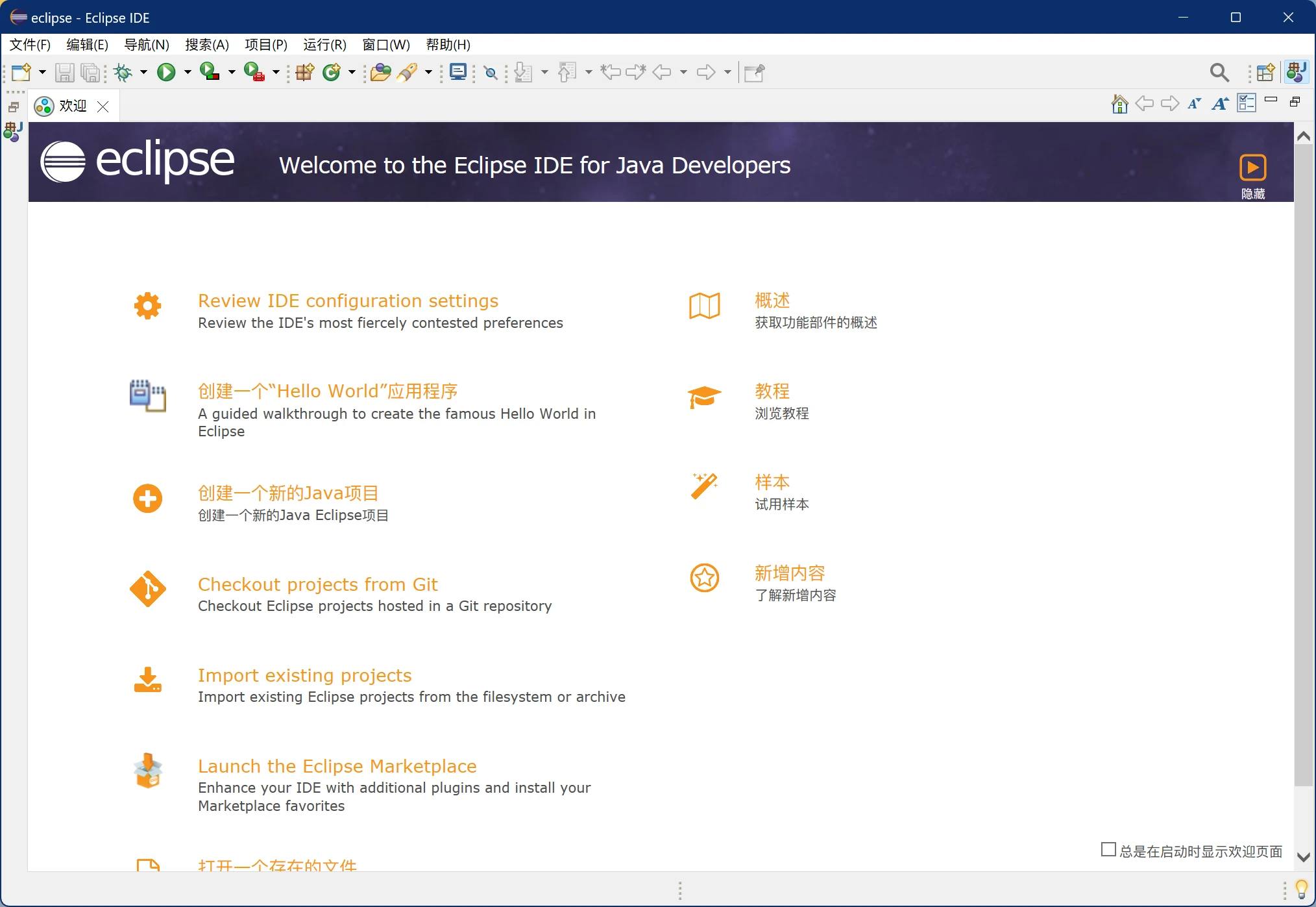
Task: Click the New Java Package icon
Action: pos(304,72)
